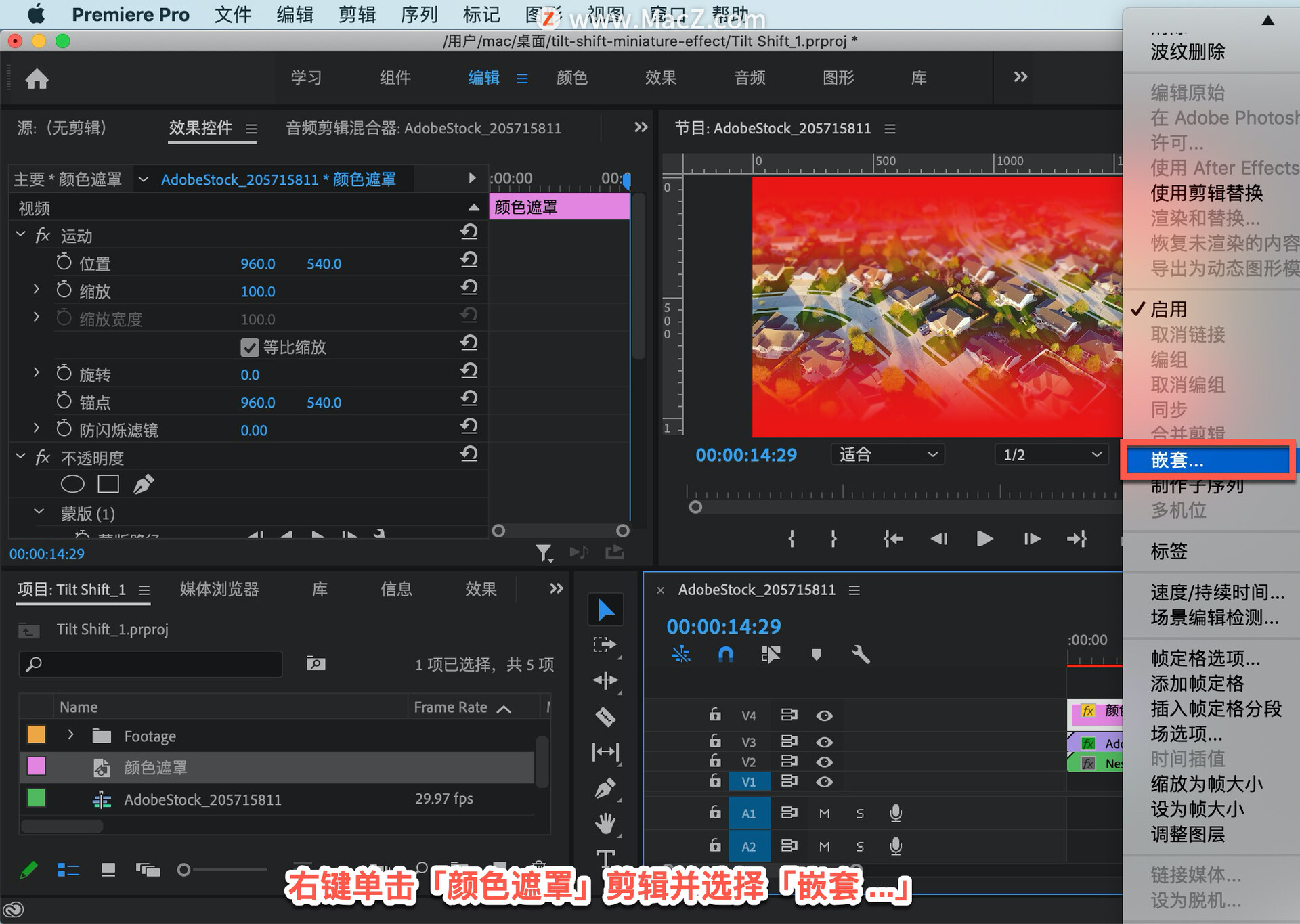Toggle V2 track lock icon
The image size is (1300, 924).
715,762
